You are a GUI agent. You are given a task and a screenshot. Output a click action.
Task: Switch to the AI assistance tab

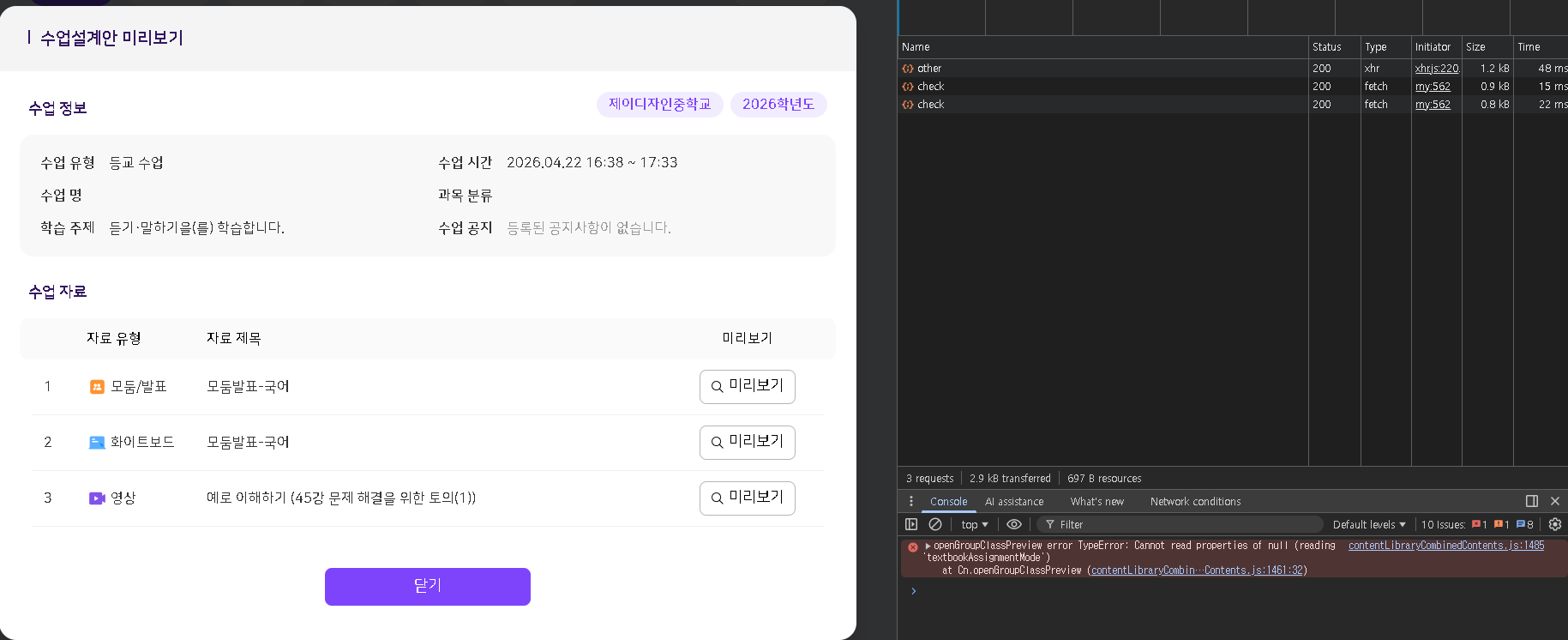(1013, 502)
